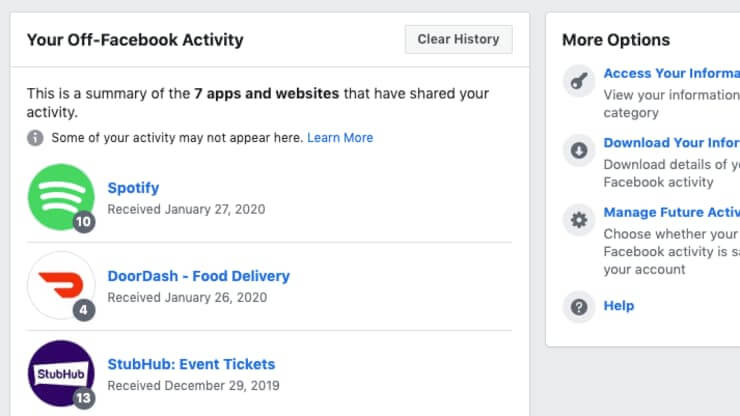This screenshot has height=416, width=740.
Task: Click the question mark Help icon
Action: [578, 306]
